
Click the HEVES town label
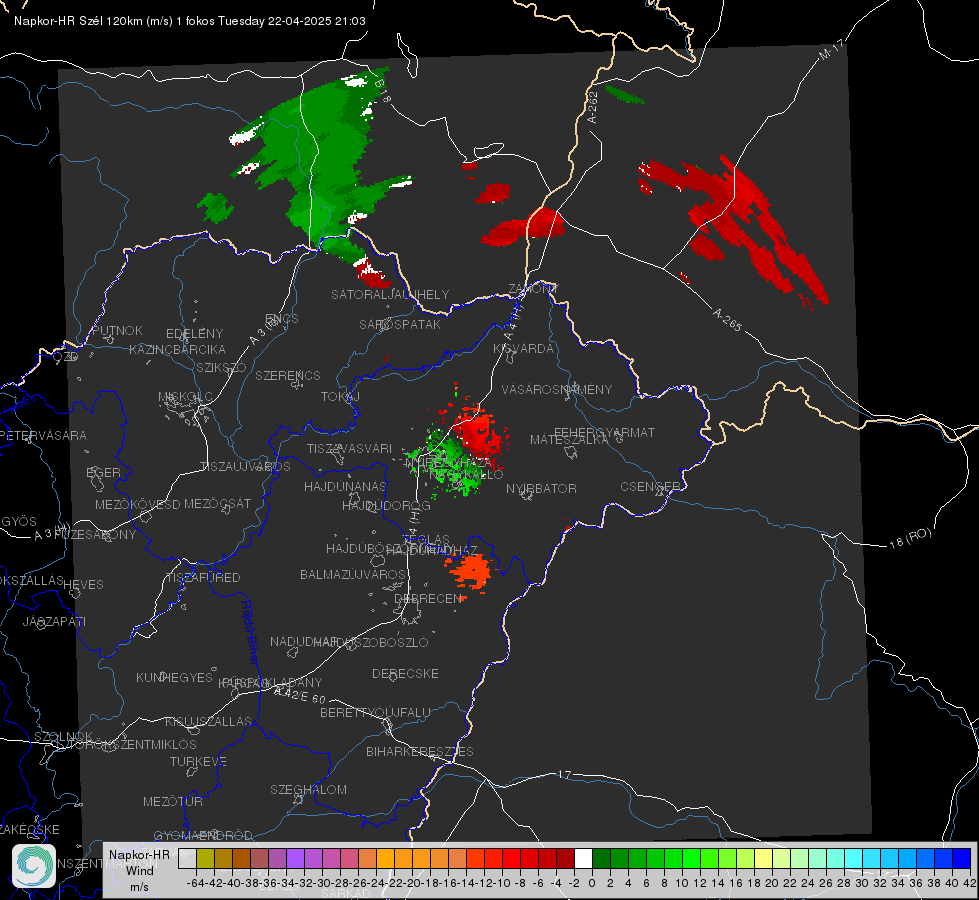84,585
